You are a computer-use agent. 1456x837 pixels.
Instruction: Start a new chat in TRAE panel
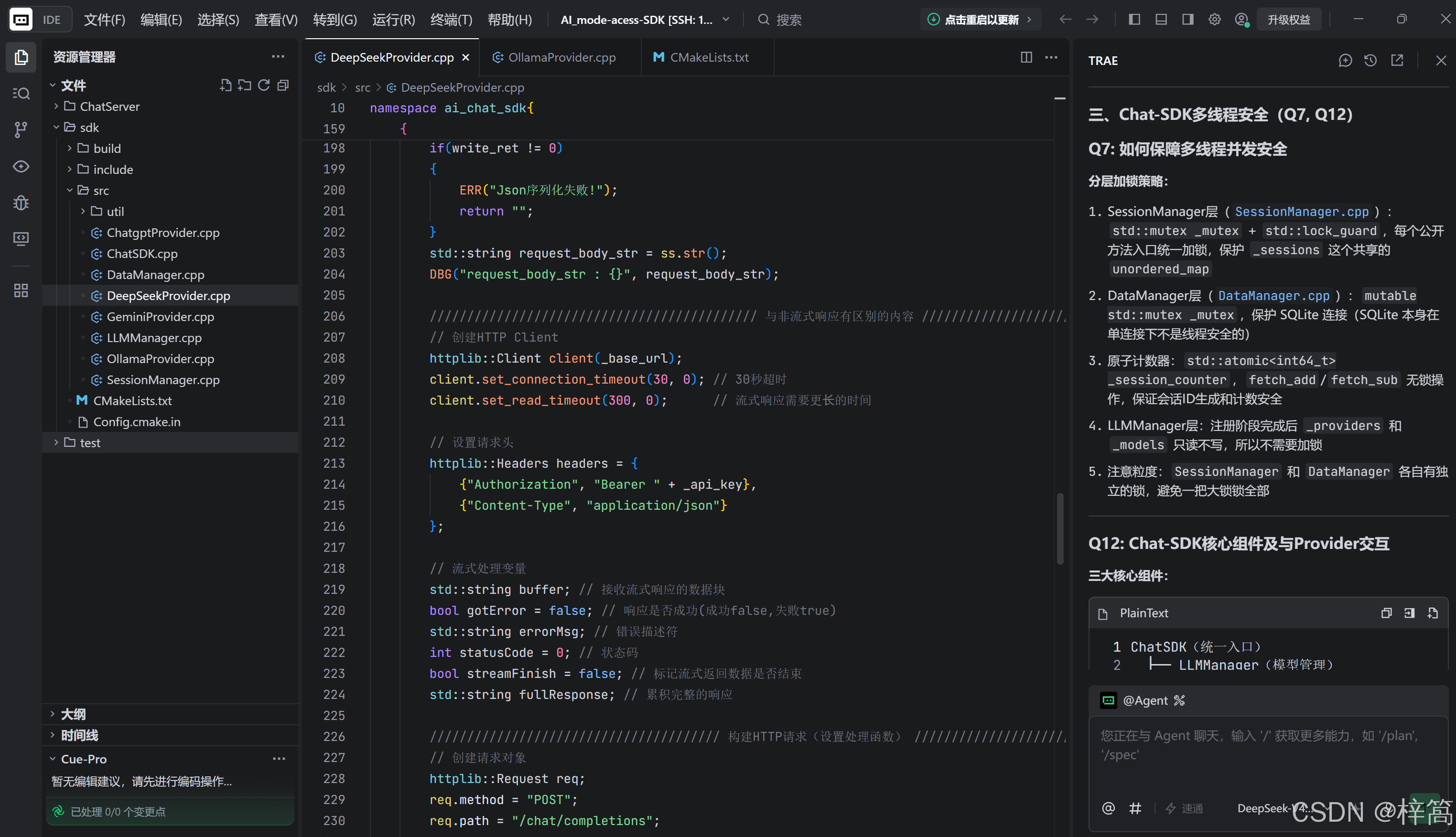coord(1345,60)
